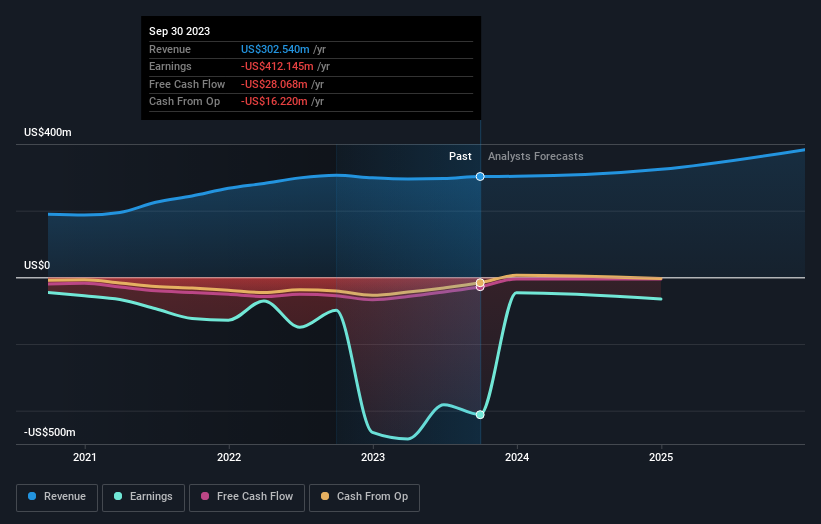Select the orange Cash From Op data point

[x=480, y=283]
